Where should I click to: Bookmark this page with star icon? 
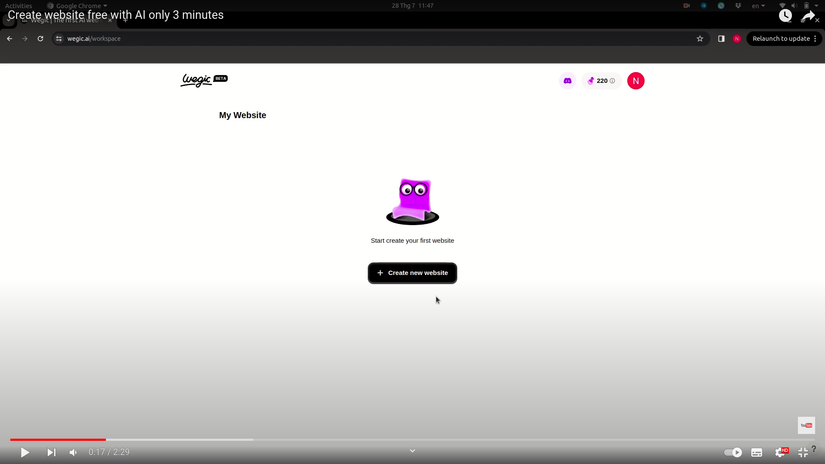(x=700, y=38)
